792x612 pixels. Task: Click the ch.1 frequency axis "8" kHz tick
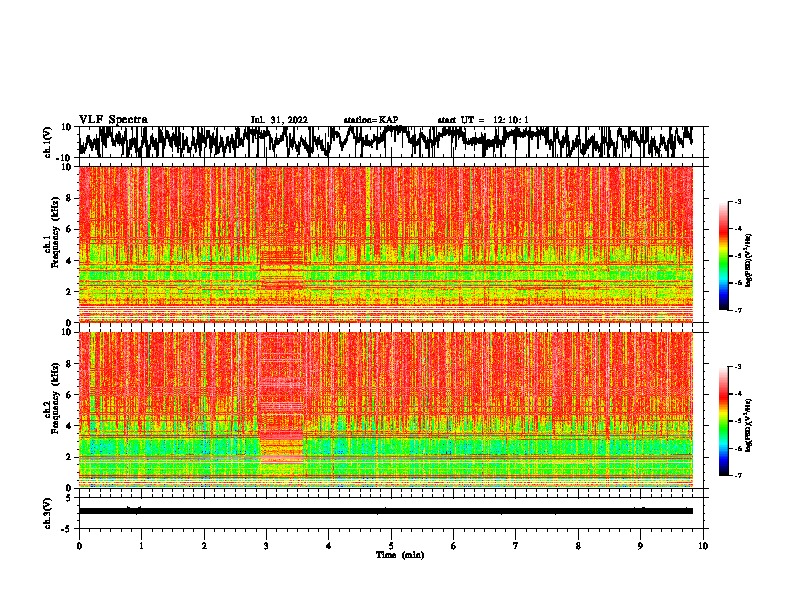click(70, 198)
